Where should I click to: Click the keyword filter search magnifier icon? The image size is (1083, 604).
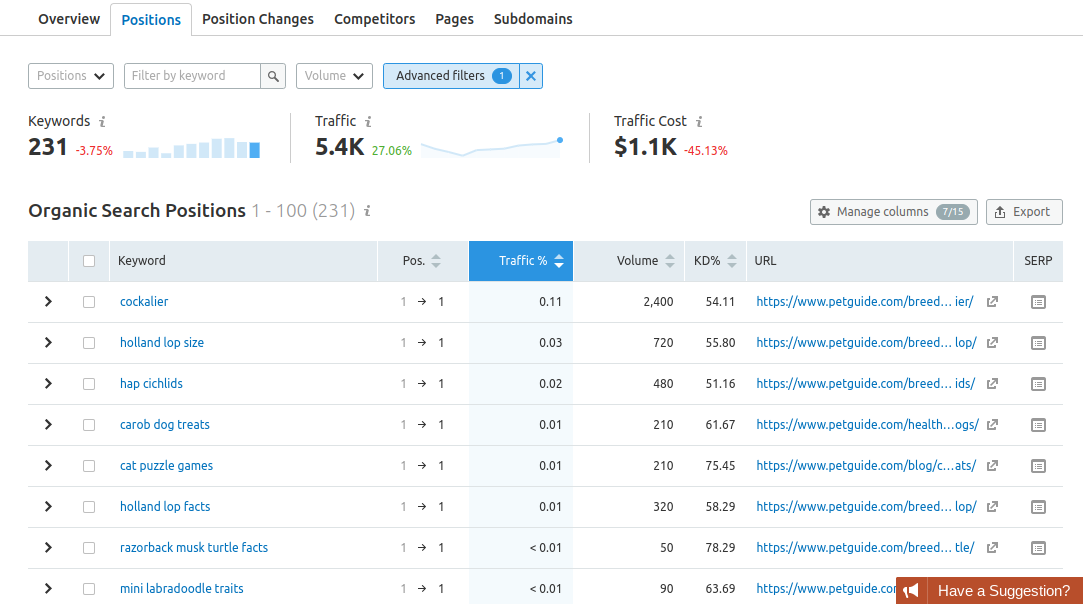pyautogui.click(x=272, y=75)
